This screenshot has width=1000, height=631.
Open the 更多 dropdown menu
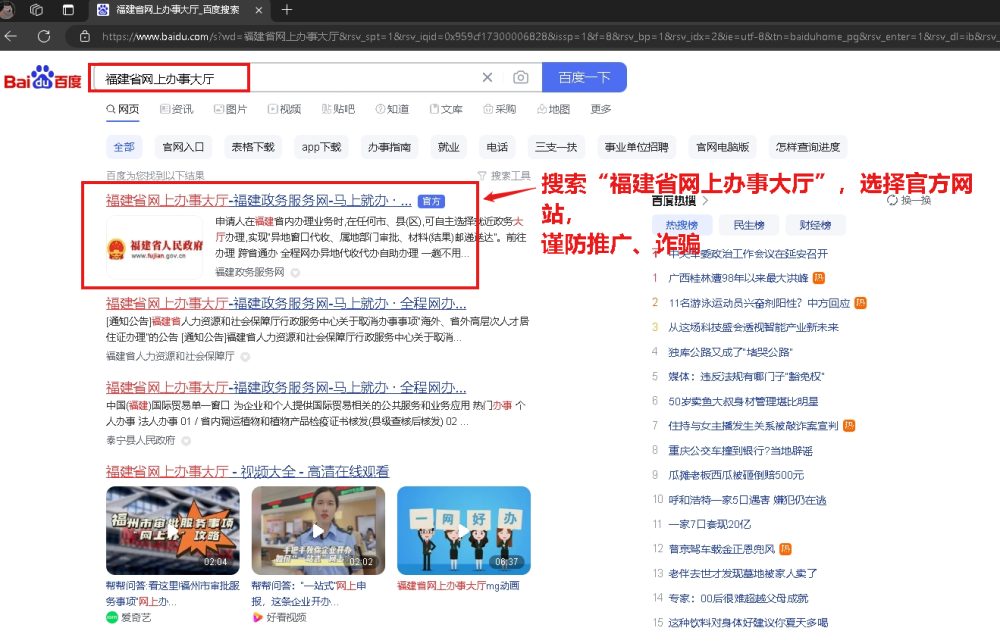click(x=598, y=108)
